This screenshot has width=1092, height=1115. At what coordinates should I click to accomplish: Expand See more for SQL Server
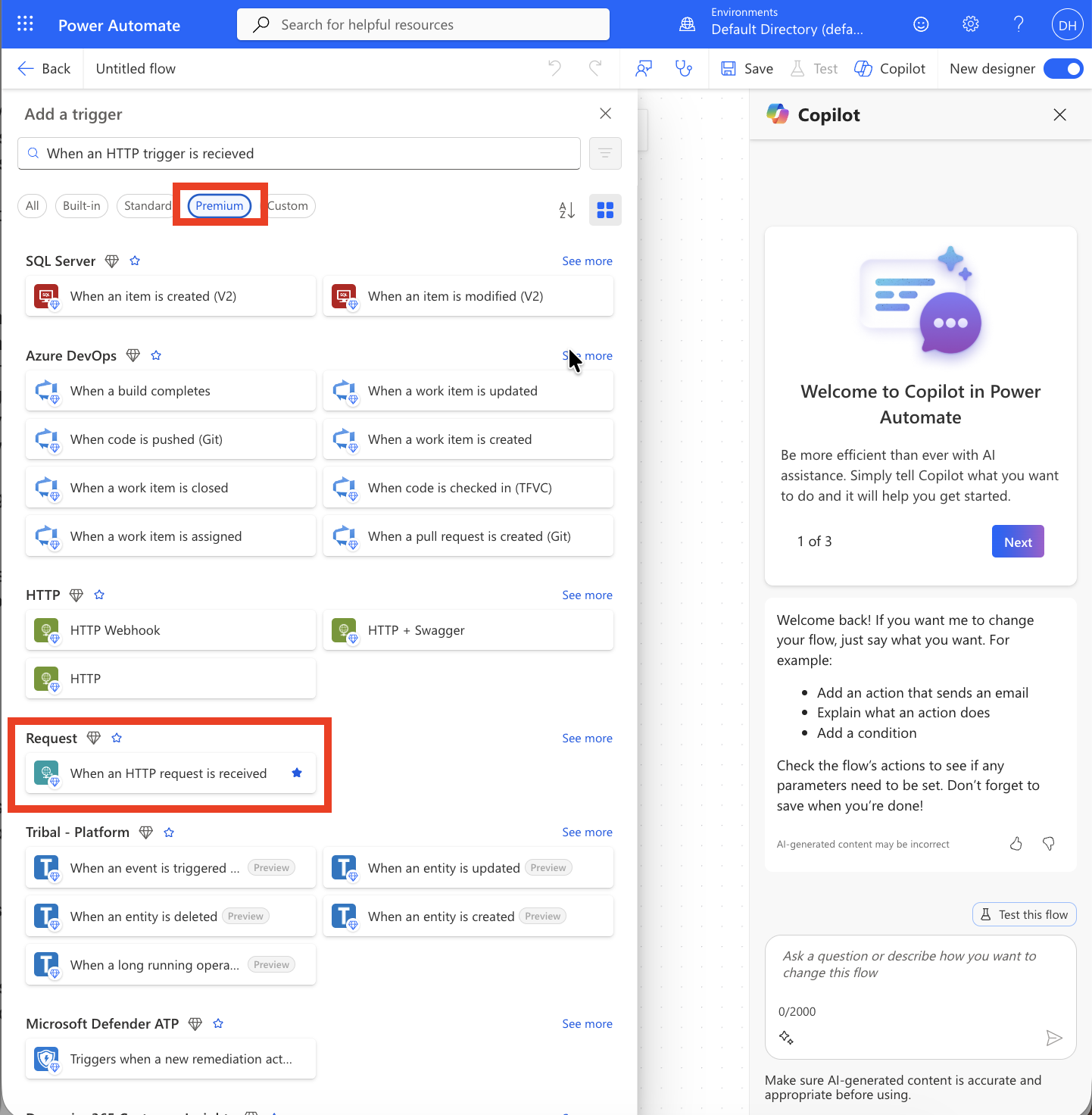point(587,261)
